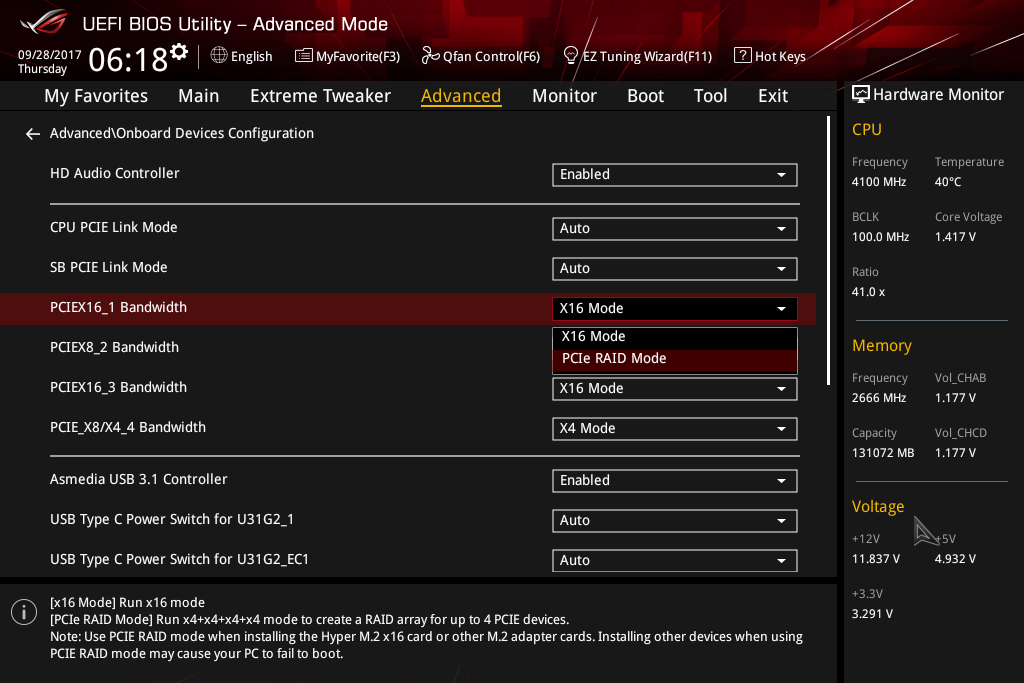Open the Tool tab
Screen dimensions: 1024x683
click(x=710, y=96)
